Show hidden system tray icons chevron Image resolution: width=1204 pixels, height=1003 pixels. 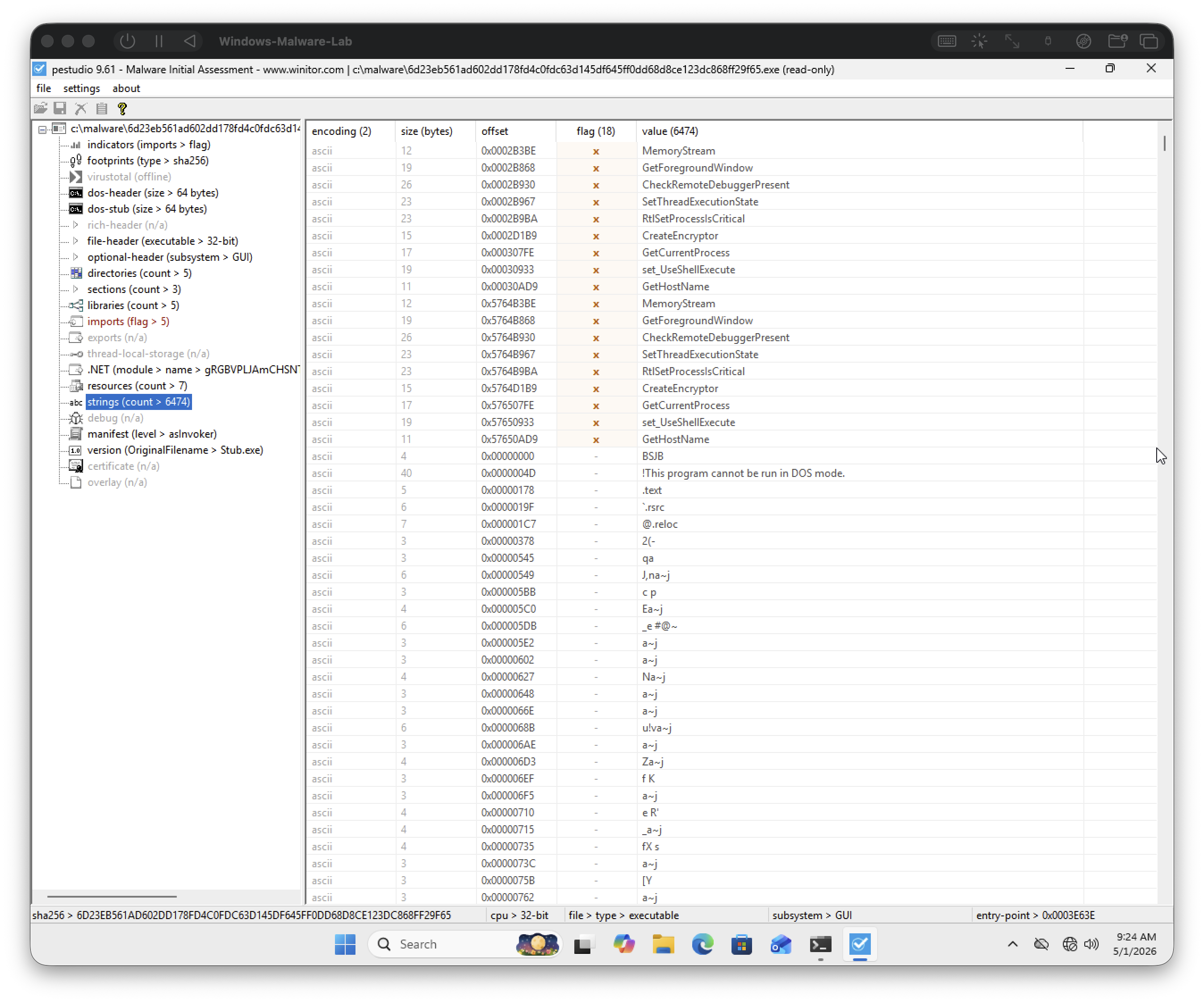point(1012,944)
